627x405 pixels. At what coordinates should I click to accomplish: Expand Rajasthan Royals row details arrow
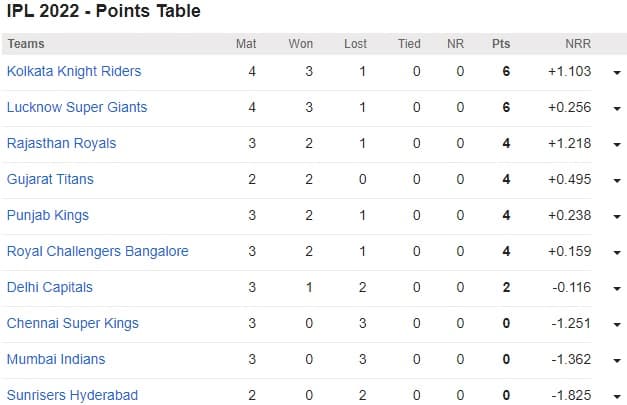[616, 145]
